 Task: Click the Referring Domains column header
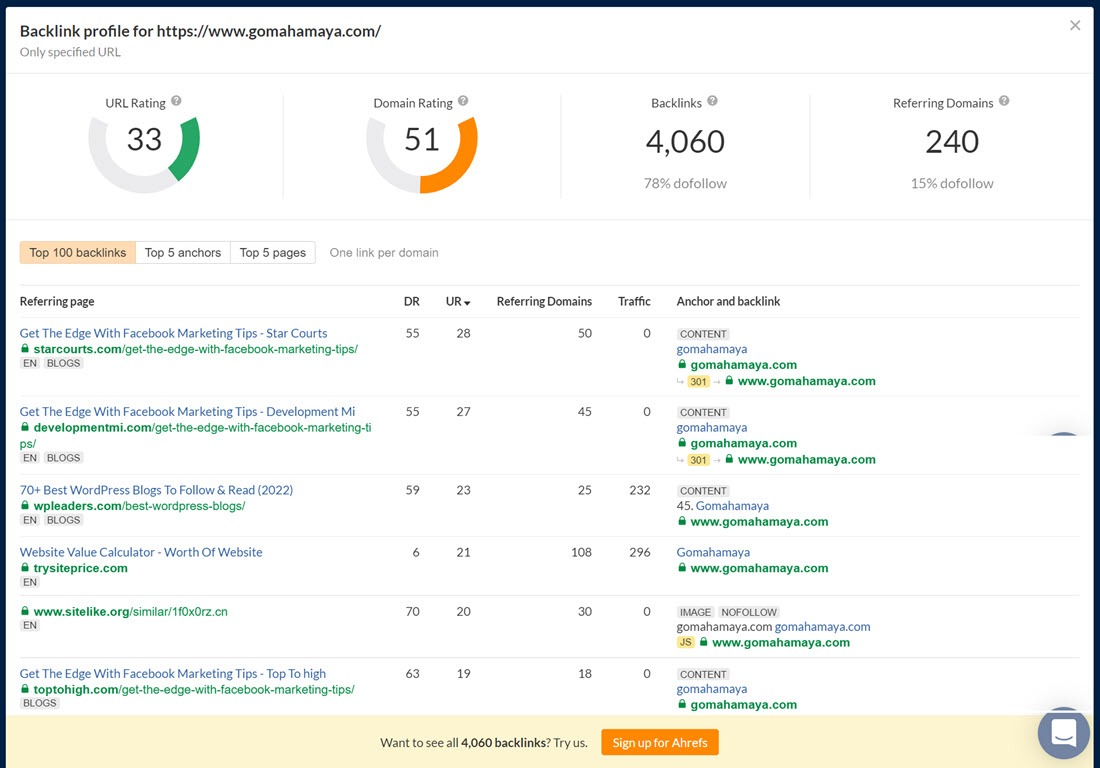coord(544,302)
